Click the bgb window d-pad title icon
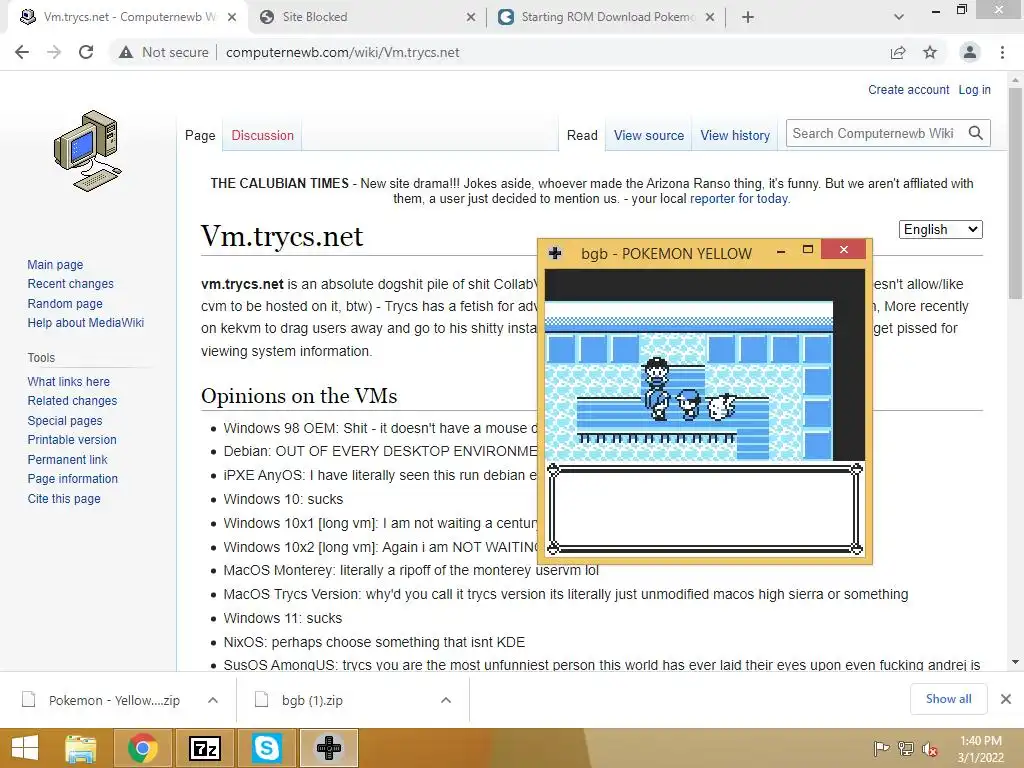 tap(555, 253)
